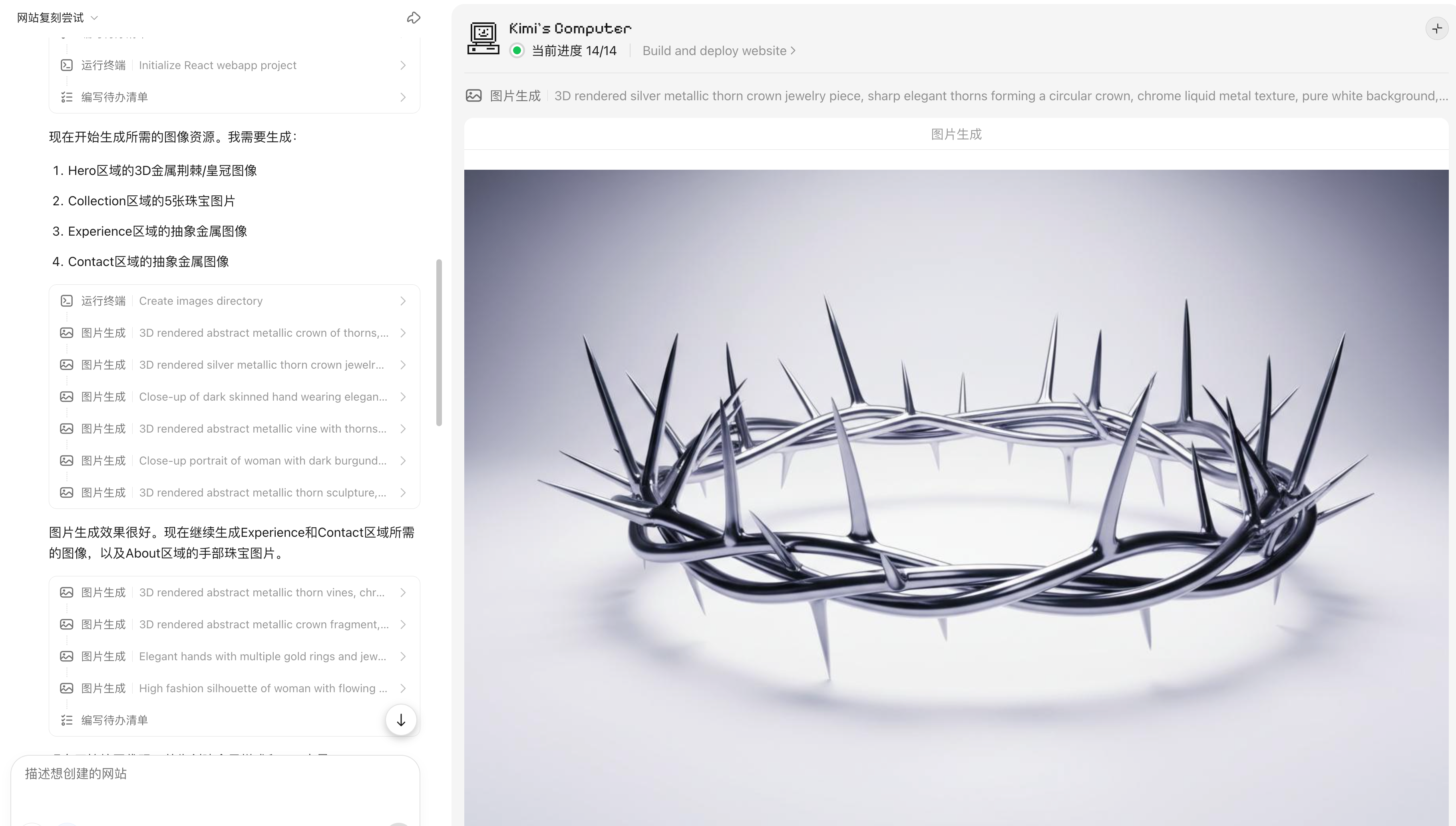Click the 描述想创建的网站 input field
The height and width of the screenshot is (826, 1456).
pos(216,788)
